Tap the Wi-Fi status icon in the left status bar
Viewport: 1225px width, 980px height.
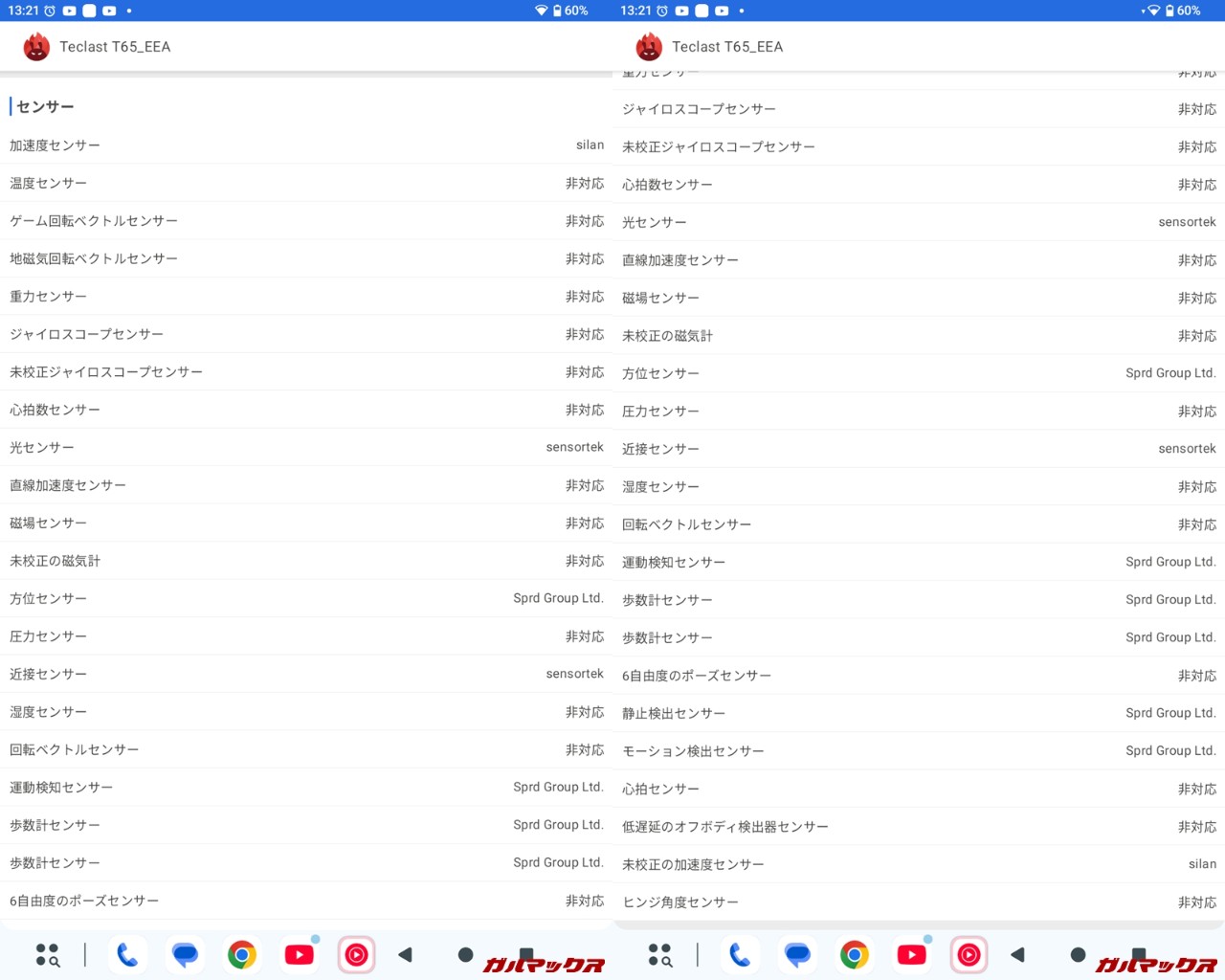click(541, 11)
